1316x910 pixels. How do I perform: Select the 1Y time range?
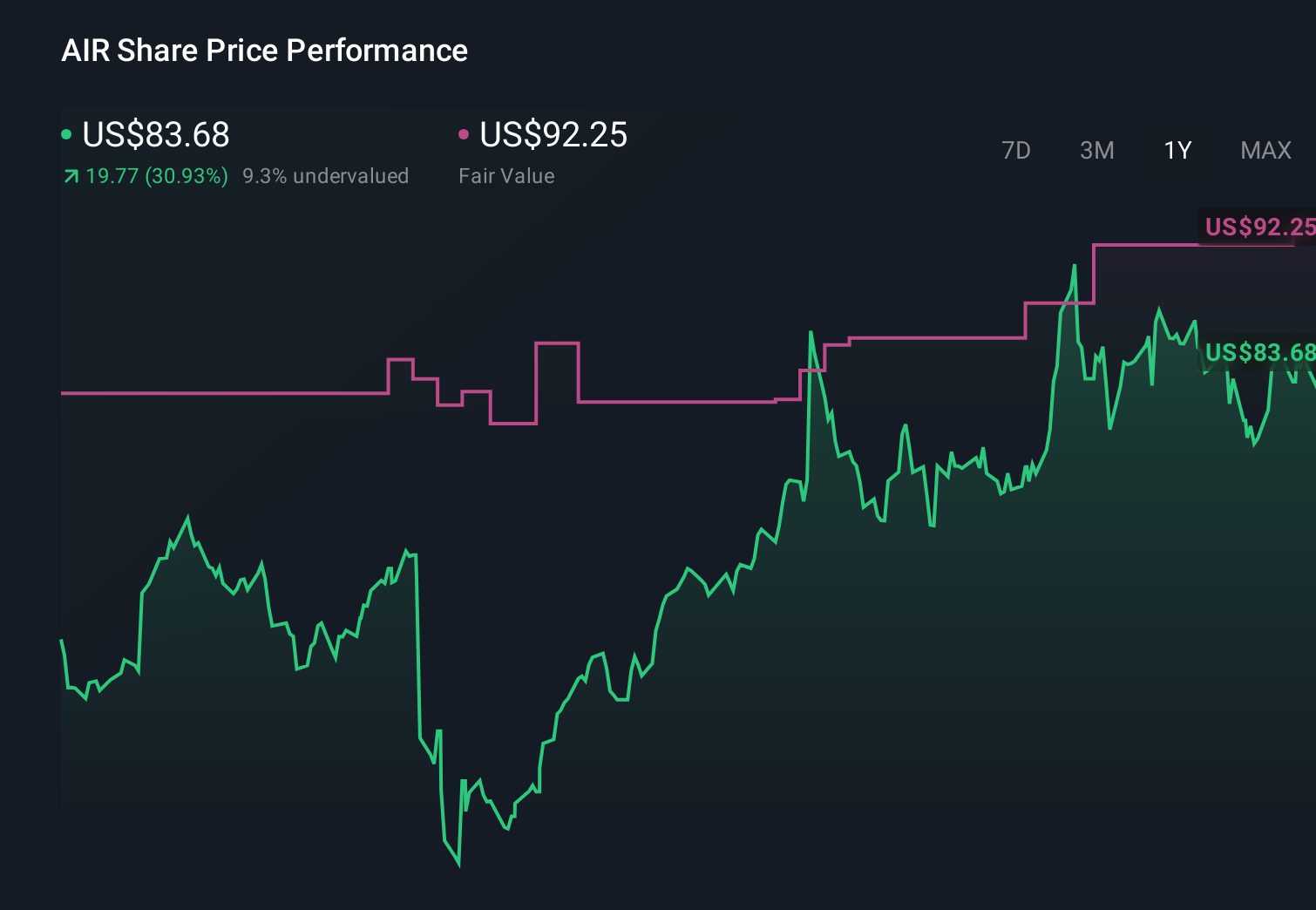click(x=1177, y=150)
